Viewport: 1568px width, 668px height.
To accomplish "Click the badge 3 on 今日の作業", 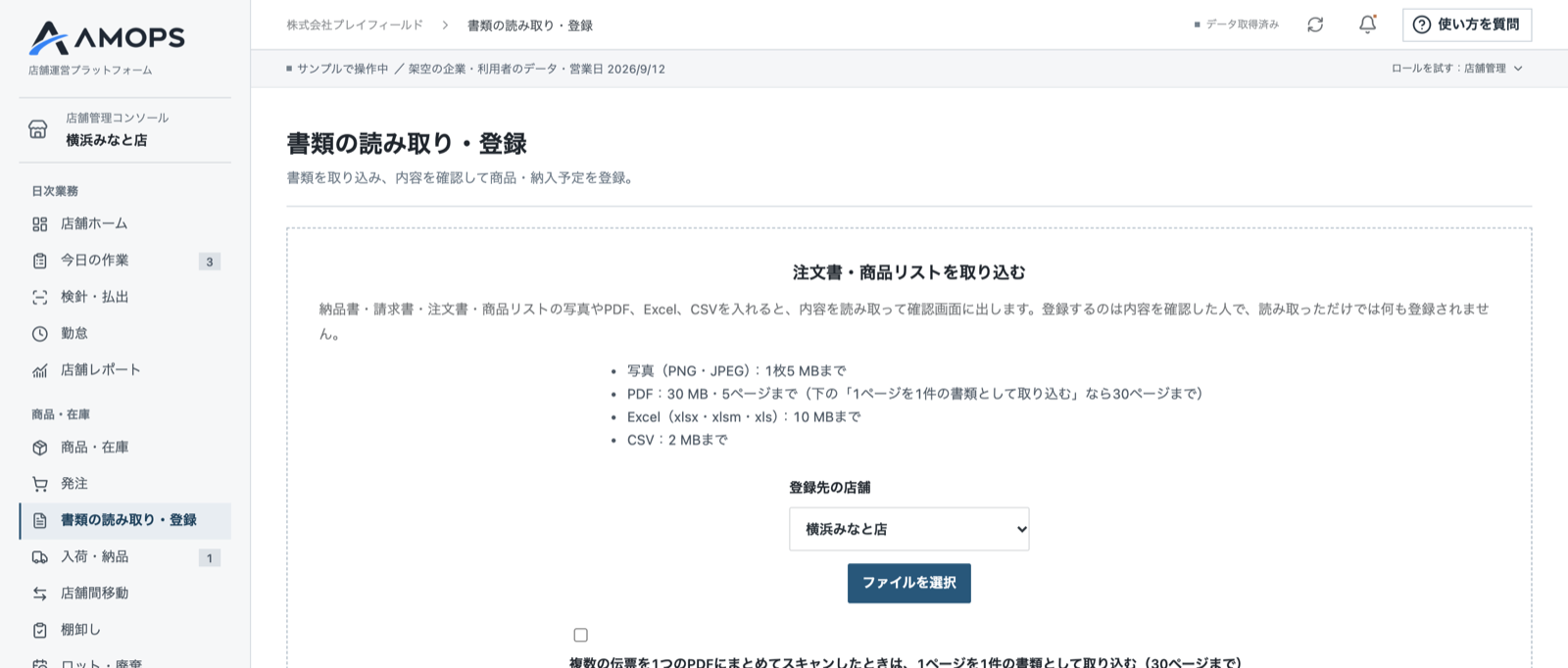I will click(x=210, y=262).
